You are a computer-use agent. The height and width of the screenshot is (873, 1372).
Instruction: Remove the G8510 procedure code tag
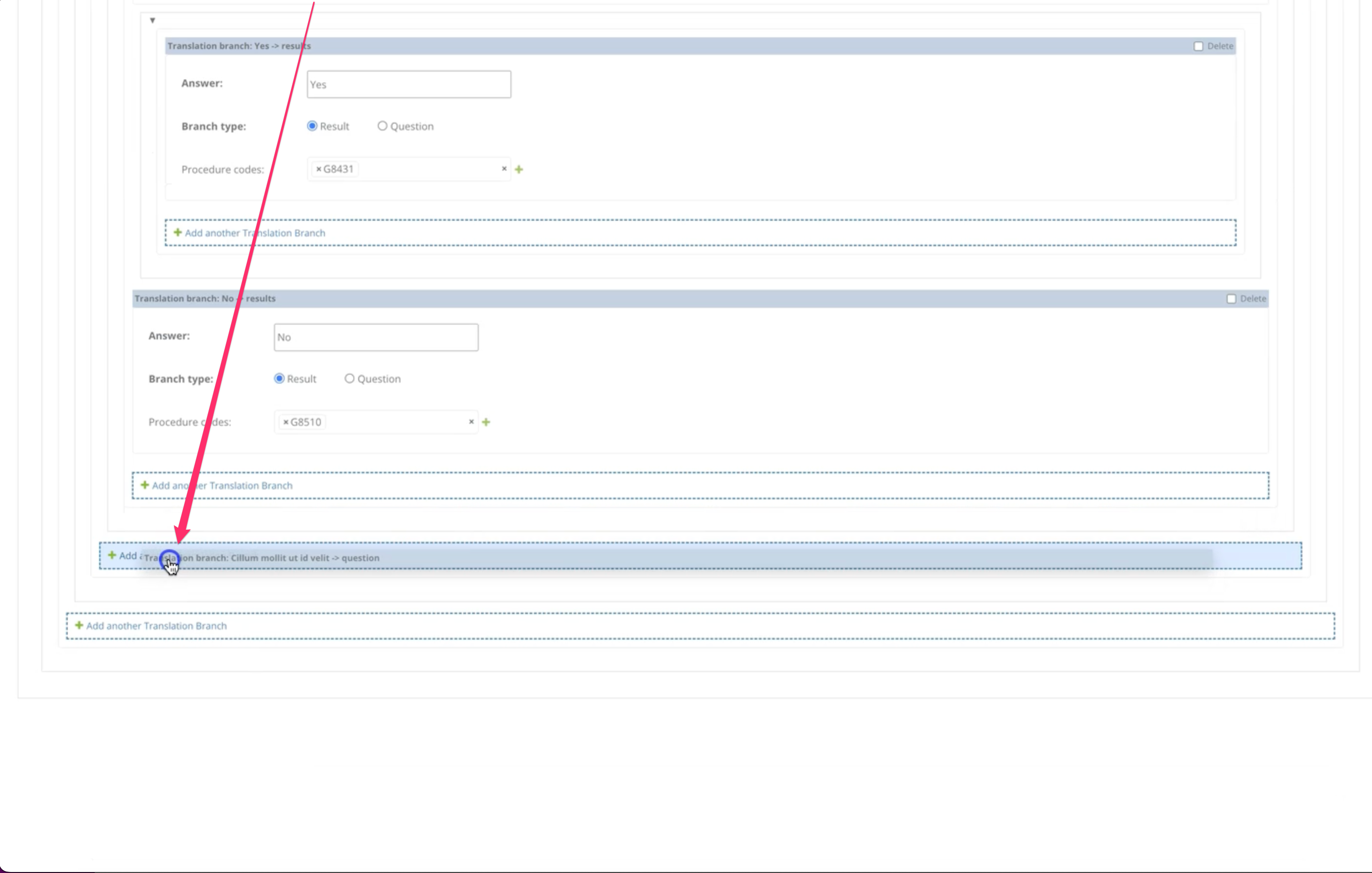286,422
